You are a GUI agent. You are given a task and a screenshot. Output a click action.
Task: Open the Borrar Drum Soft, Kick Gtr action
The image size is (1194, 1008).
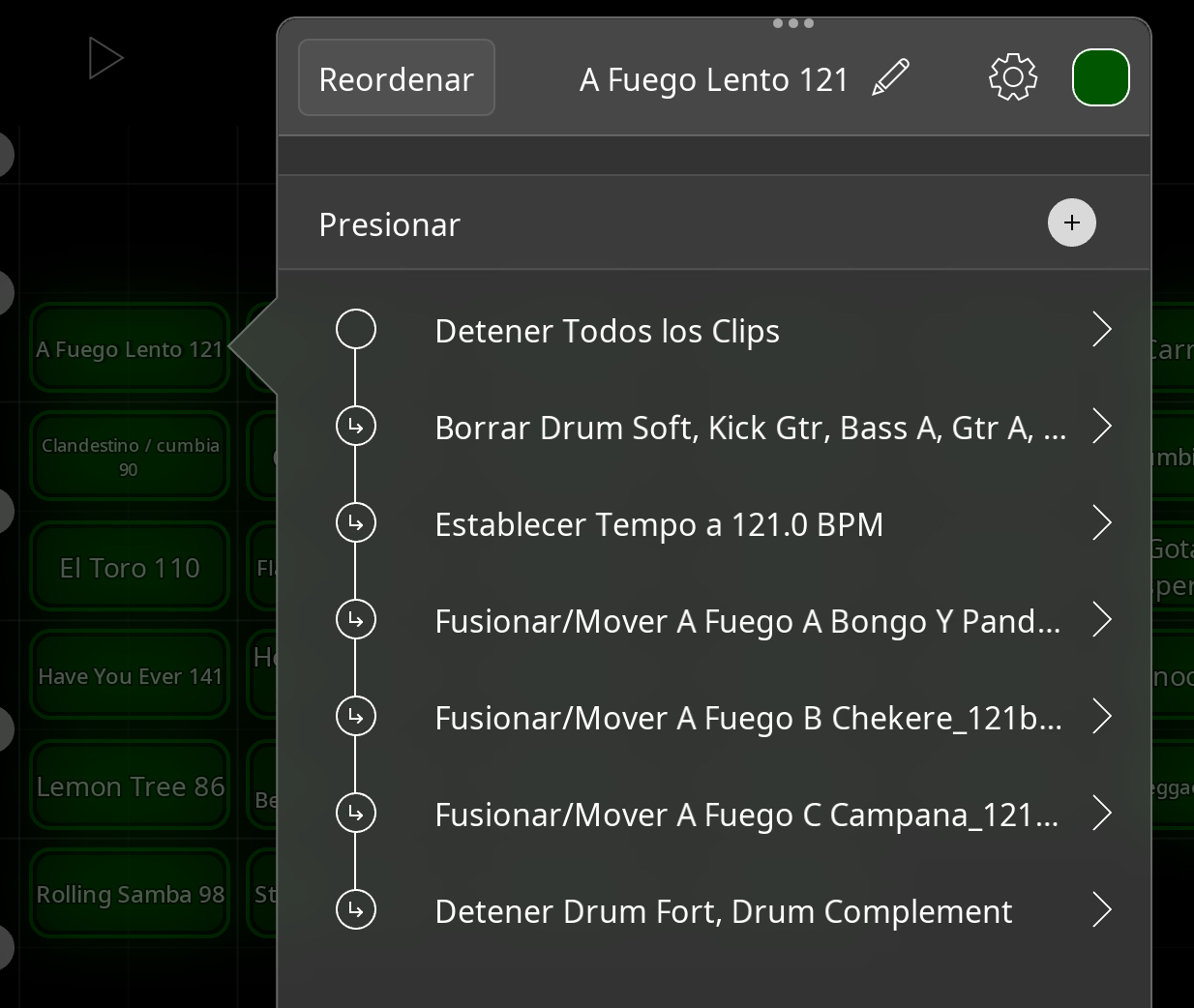(1103, 427)
